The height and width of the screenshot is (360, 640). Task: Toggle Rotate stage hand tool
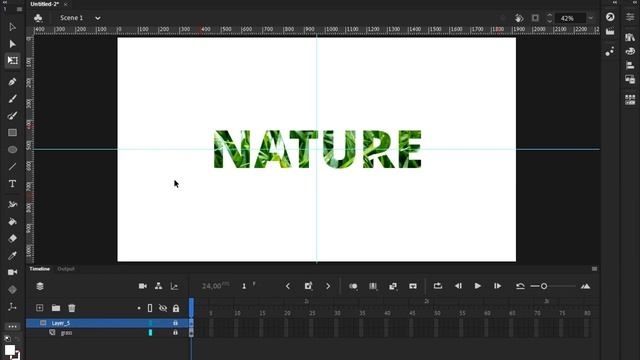tap(519, 18)
